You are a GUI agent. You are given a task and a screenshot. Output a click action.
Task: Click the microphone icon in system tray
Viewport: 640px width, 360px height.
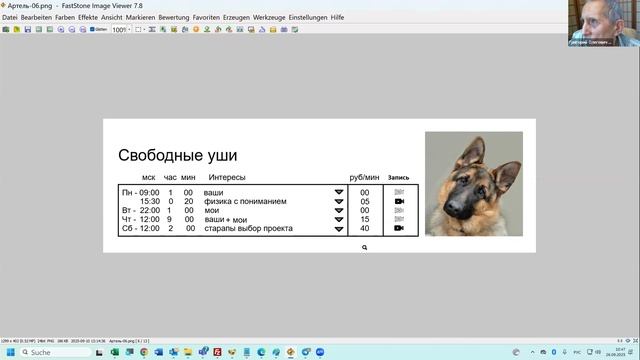pyautogui.click(x=564, y=352)
